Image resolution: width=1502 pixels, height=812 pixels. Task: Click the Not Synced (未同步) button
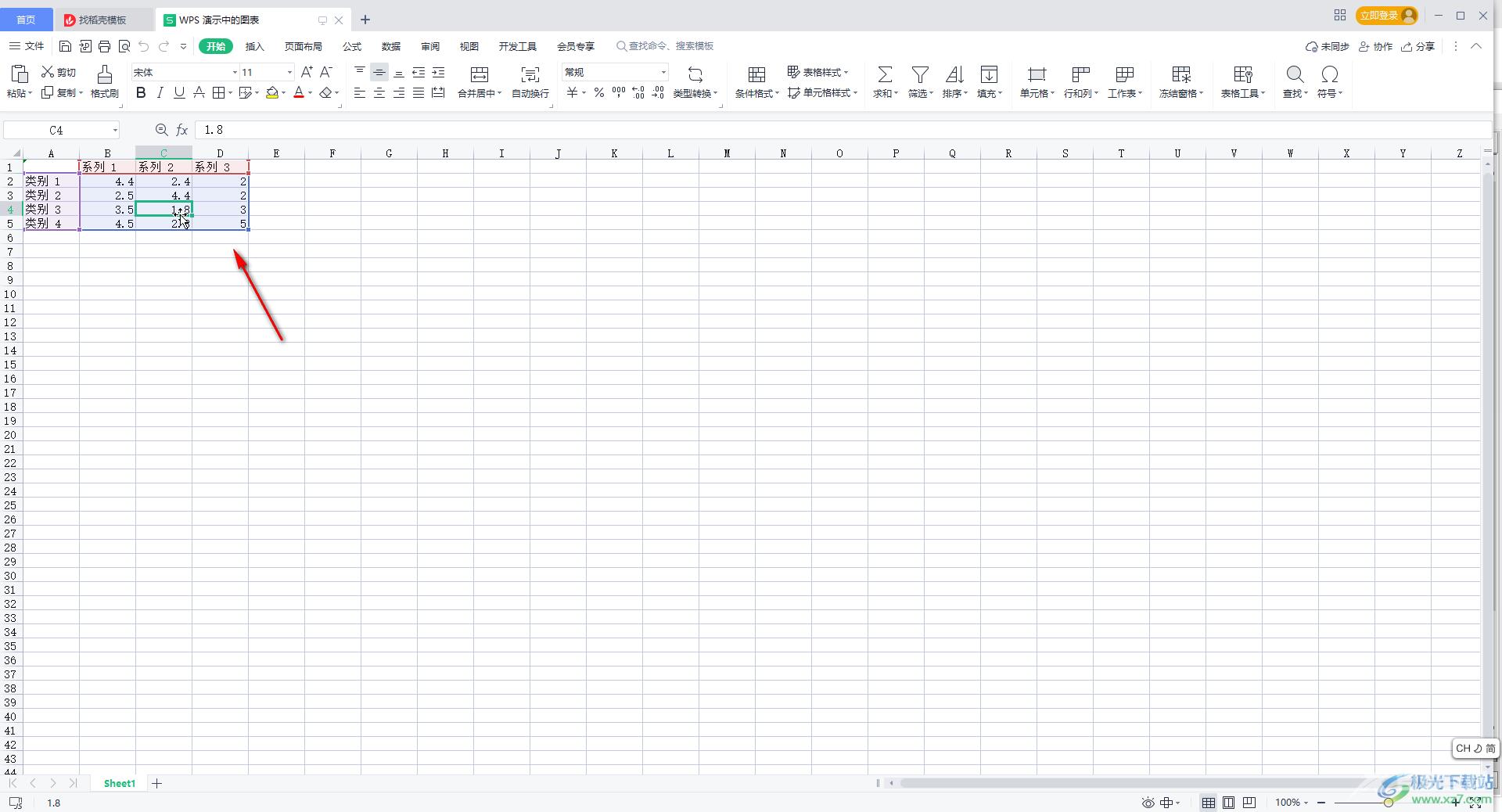(x=1328, y=46)
